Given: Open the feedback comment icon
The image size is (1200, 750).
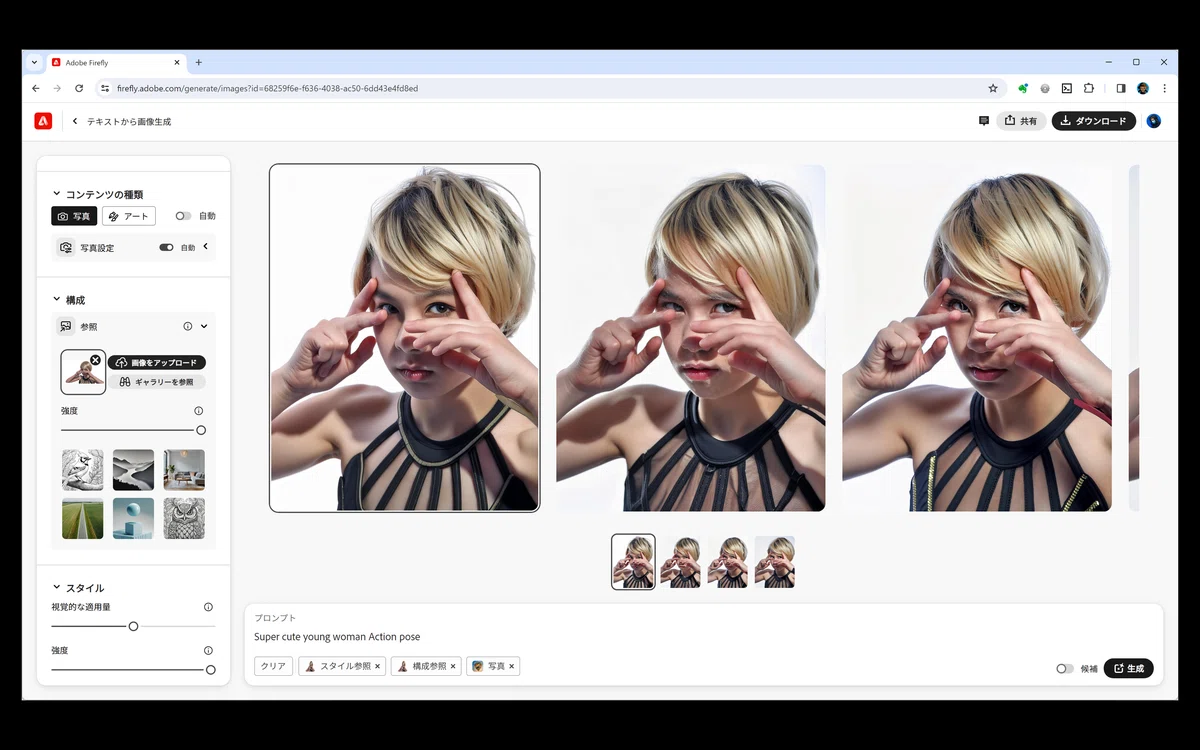Looking at the screenshot, I should [984, 121].
